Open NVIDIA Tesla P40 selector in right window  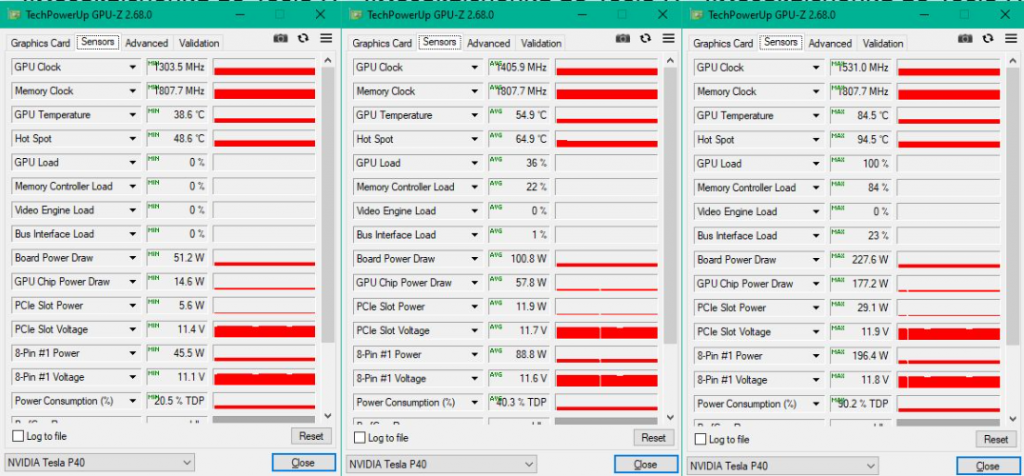coord(784,466)
